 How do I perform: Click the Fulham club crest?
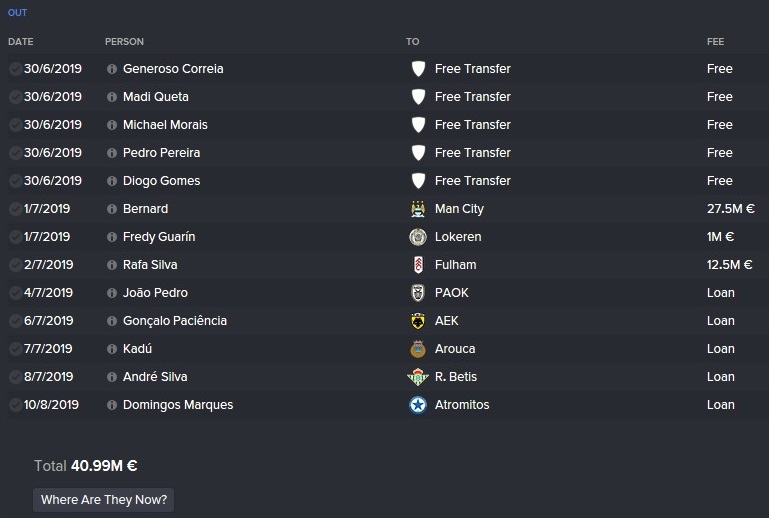[x=418, y=265]
